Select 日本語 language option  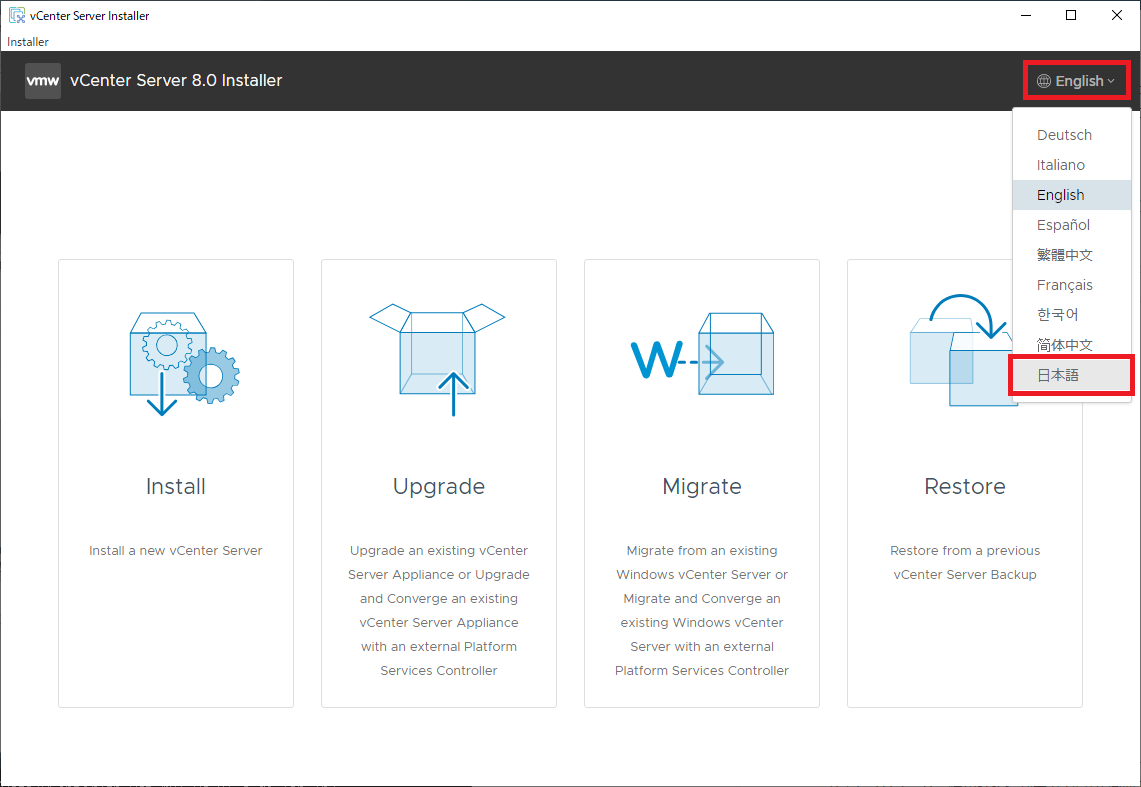pos(1072,375)
